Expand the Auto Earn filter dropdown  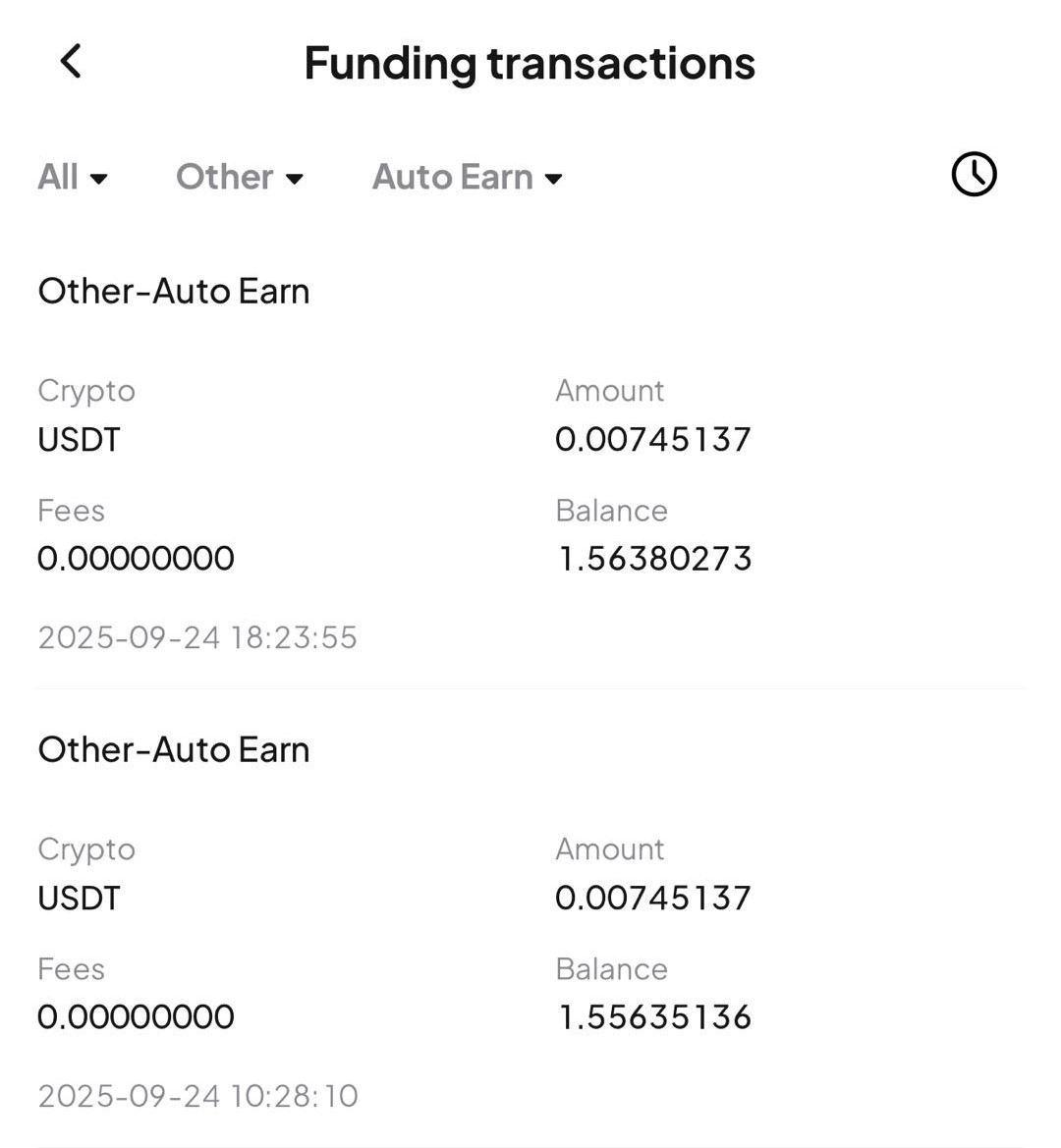[x=468, y=178]
